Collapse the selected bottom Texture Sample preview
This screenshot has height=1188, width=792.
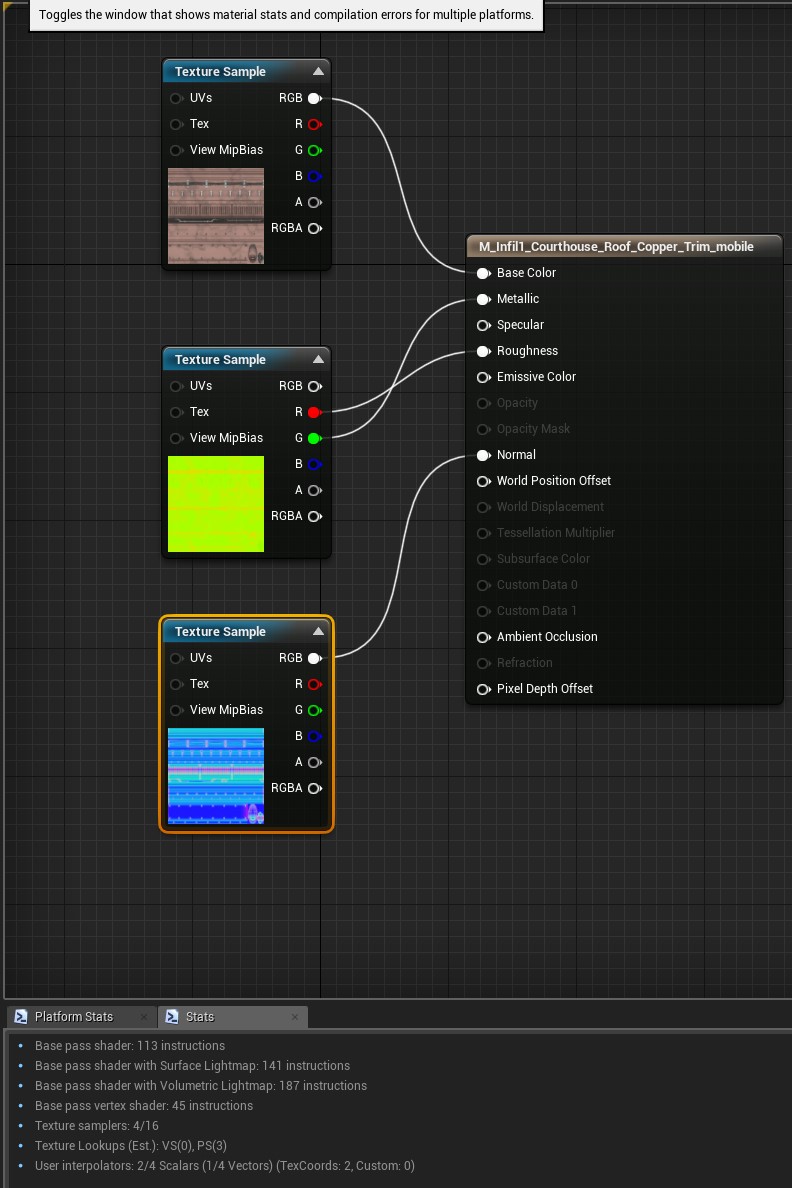coord(318,632)
